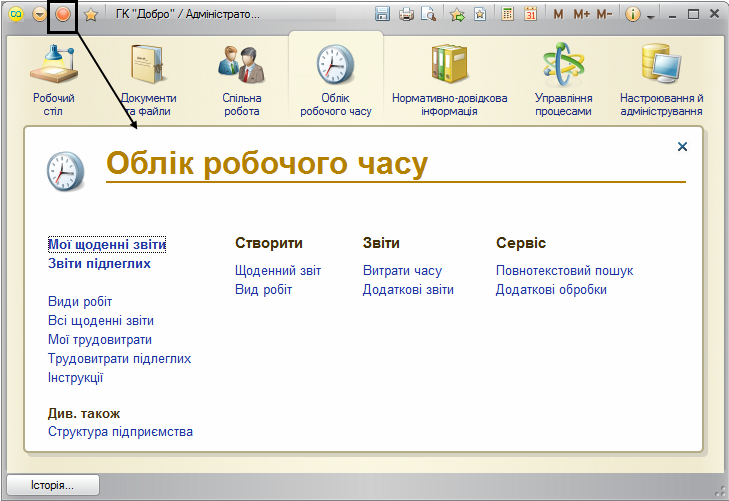Open Структура підприємства link

tap(120, 432)
